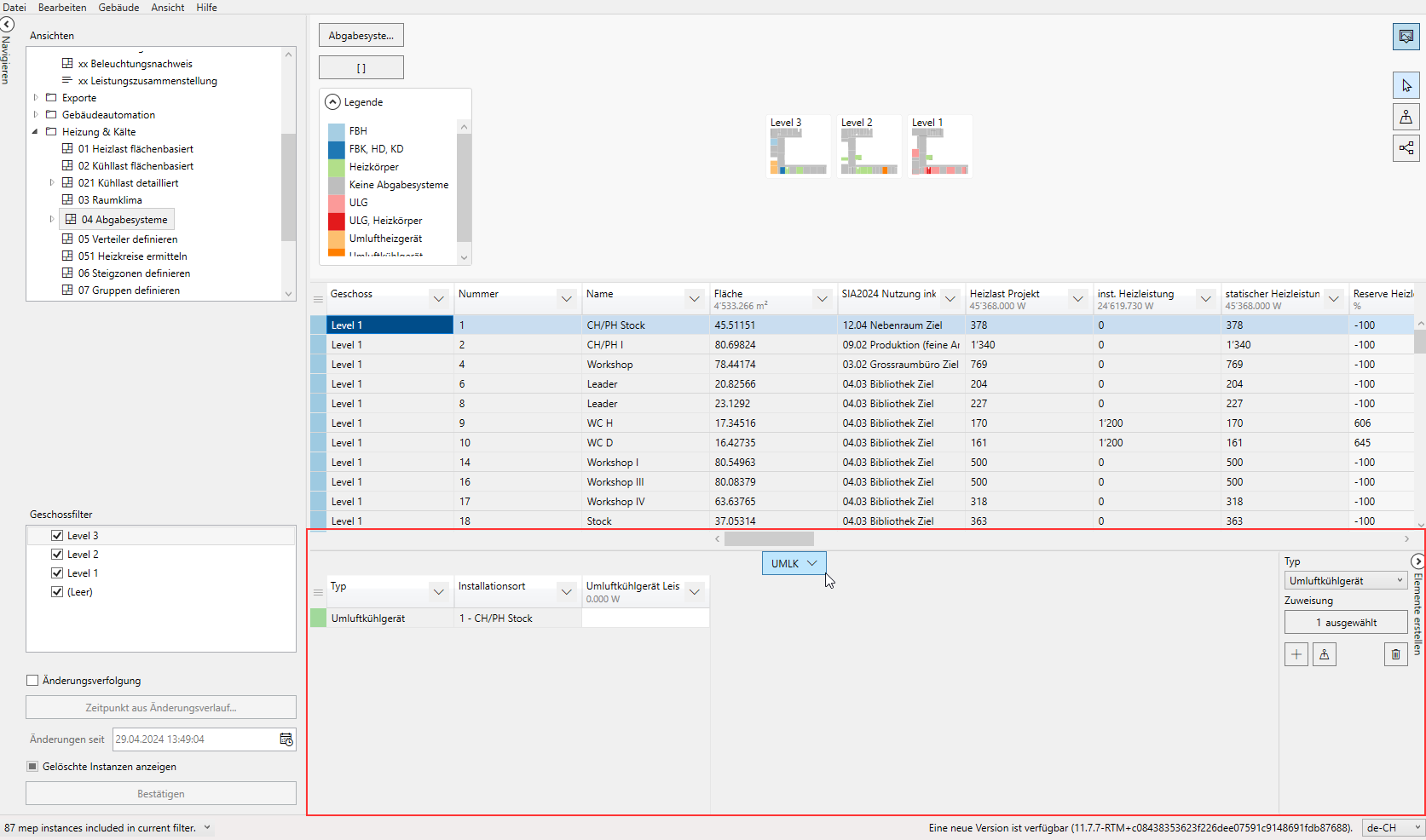Collapse the Heizung & Kälte folder
Image resolution: width=1426 pixels, height=840 pixels.
click(x=35, y=132)
